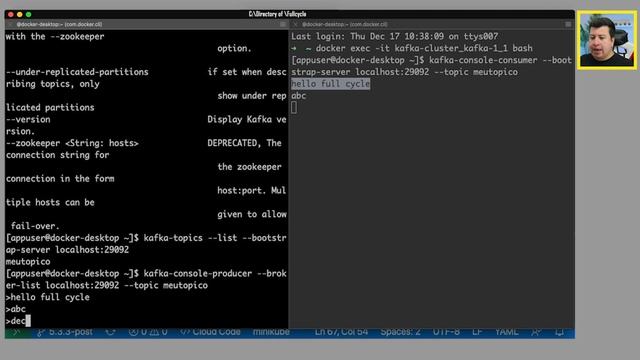Click the red close window button
The height and width of the screenshot is (360, 640).
click(x=11, y=14)
